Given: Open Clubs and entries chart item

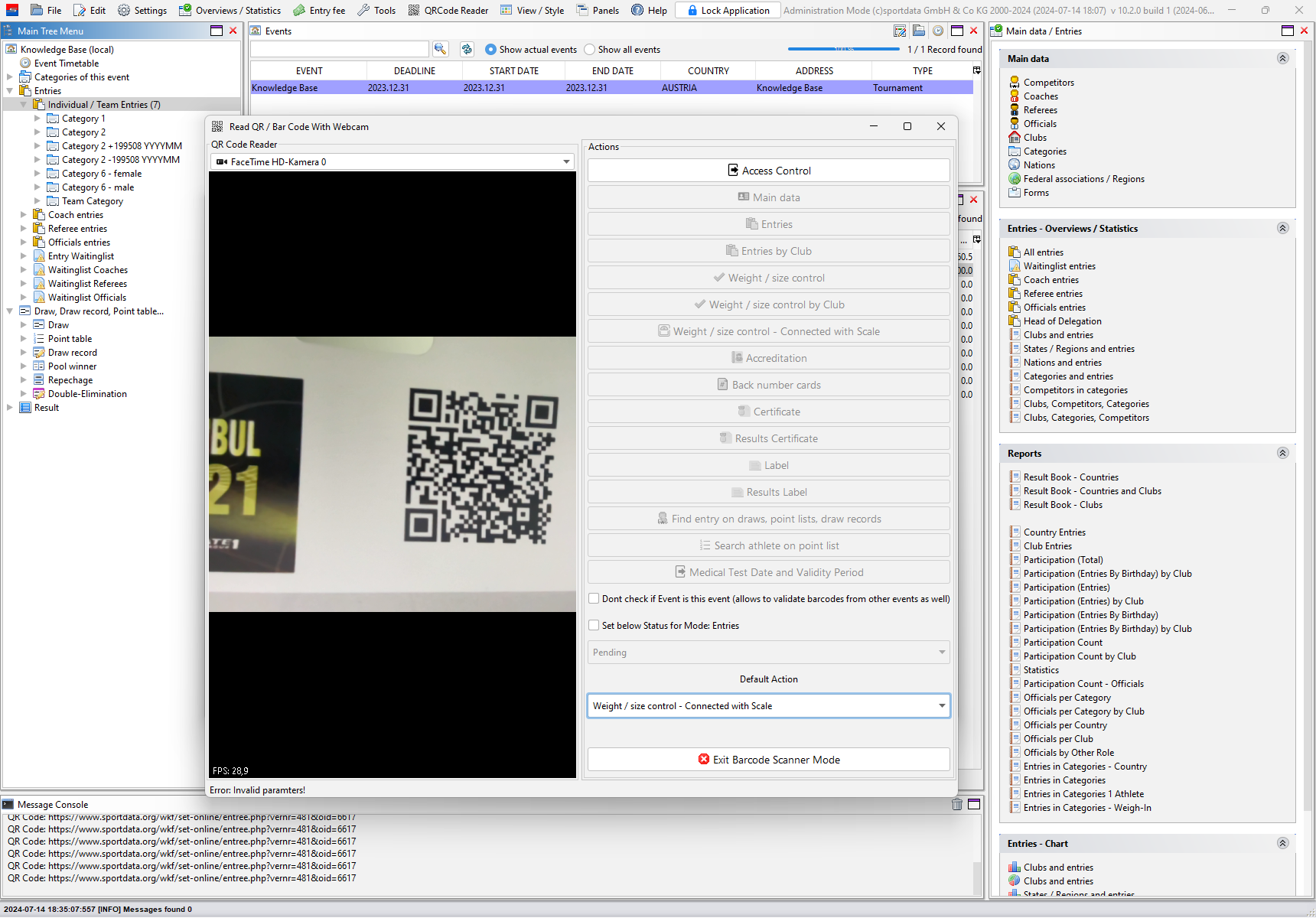Looking at the screenshot, I should point(1058,868).
